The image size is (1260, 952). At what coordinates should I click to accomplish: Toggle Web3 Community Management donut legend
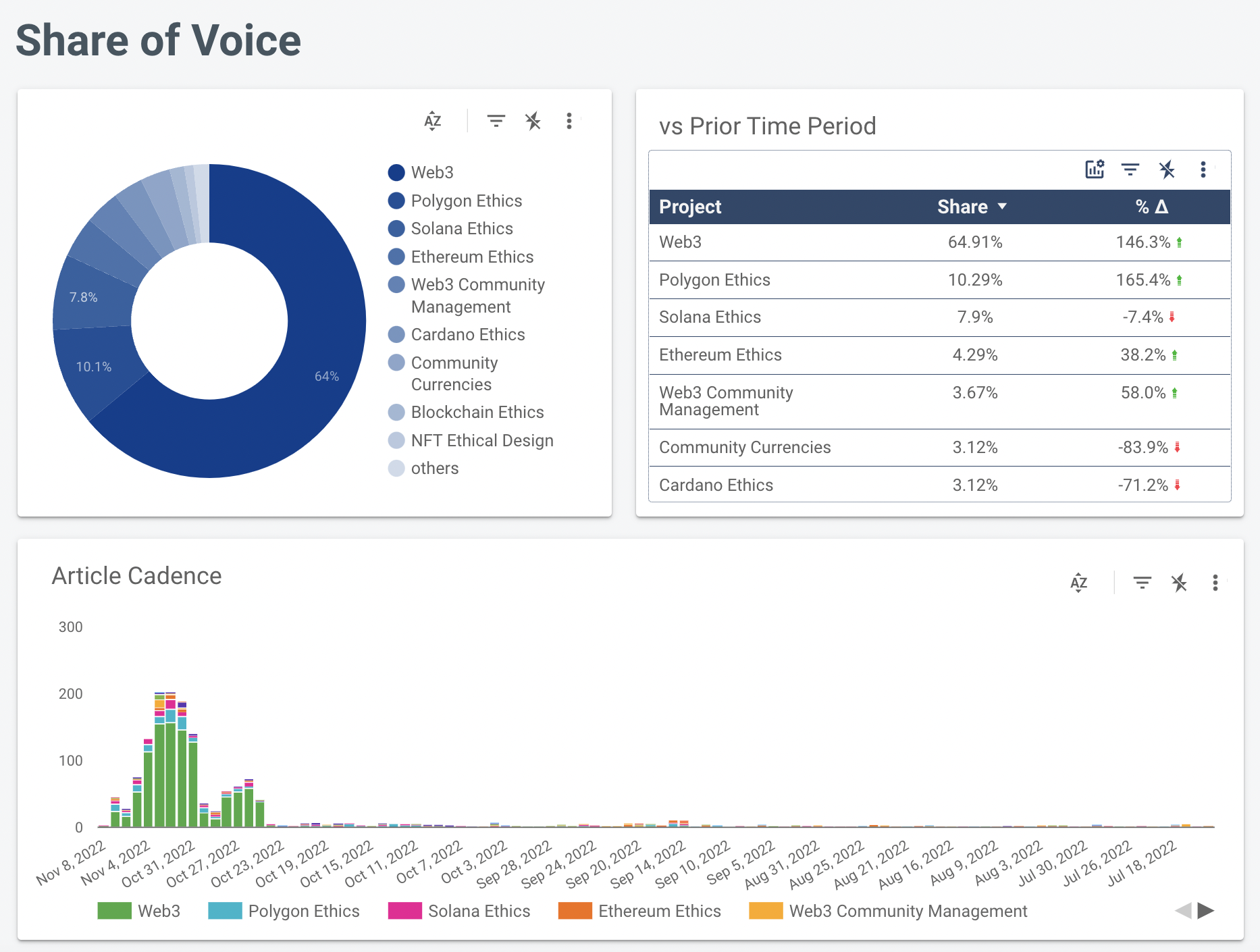coord(467,296)
